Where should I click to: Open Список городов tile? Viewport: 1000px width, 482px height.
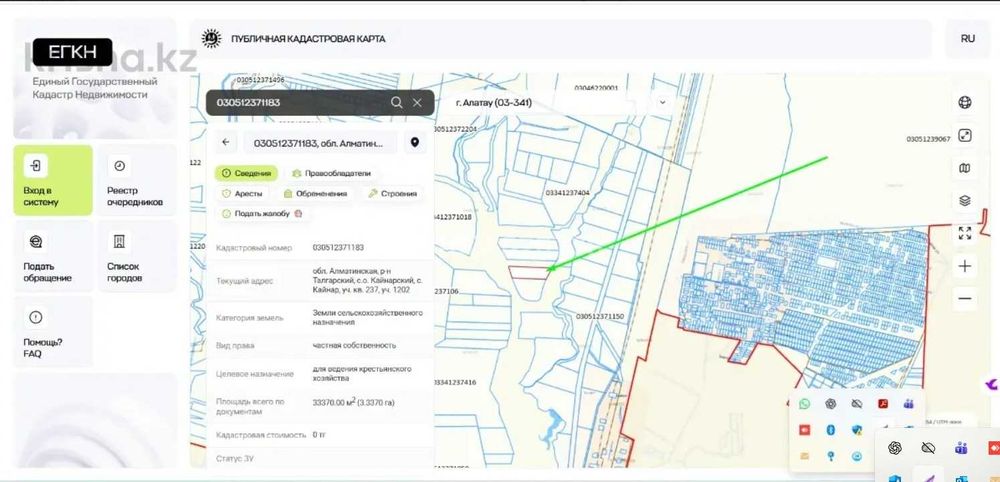pos(136,256)
